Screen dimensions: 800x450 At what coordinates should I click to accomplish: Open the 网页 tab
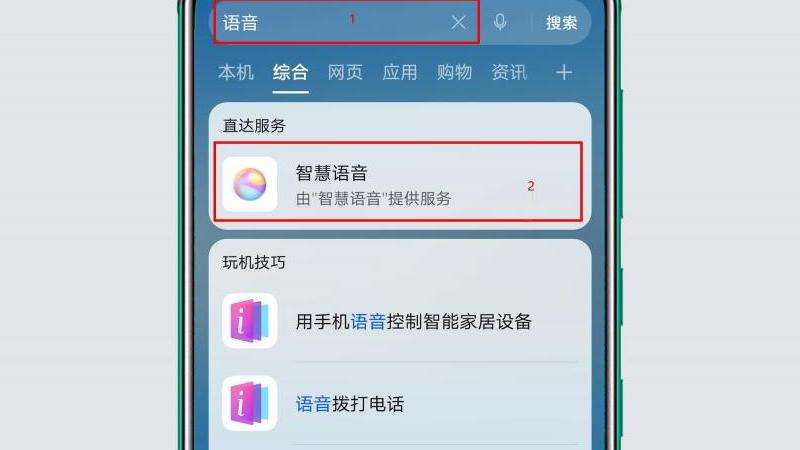(345, 72)
